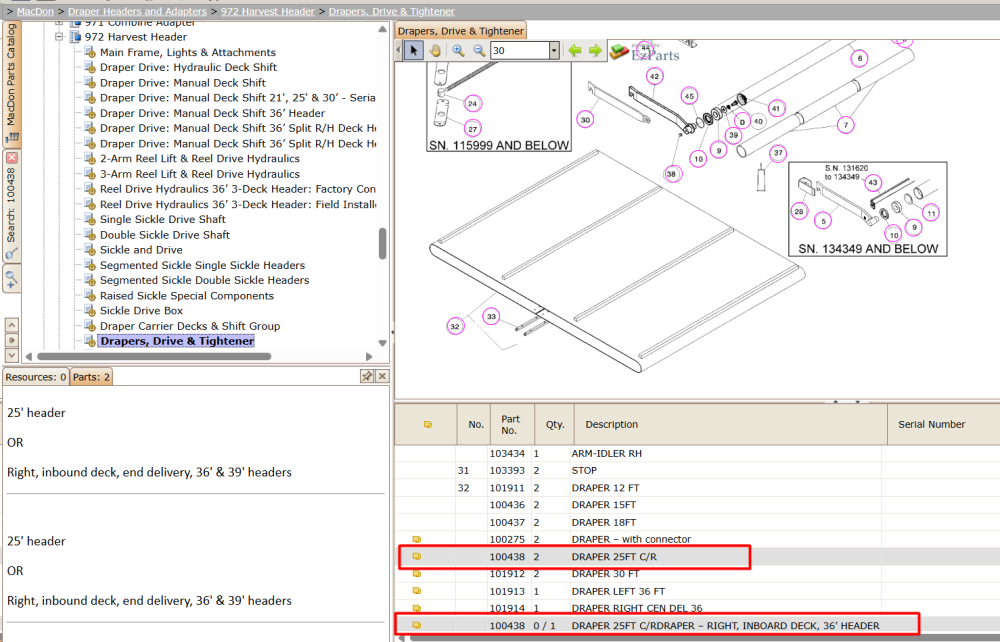
Task: Click tree scroll down arrow
Action: click(x=383, y=343)
